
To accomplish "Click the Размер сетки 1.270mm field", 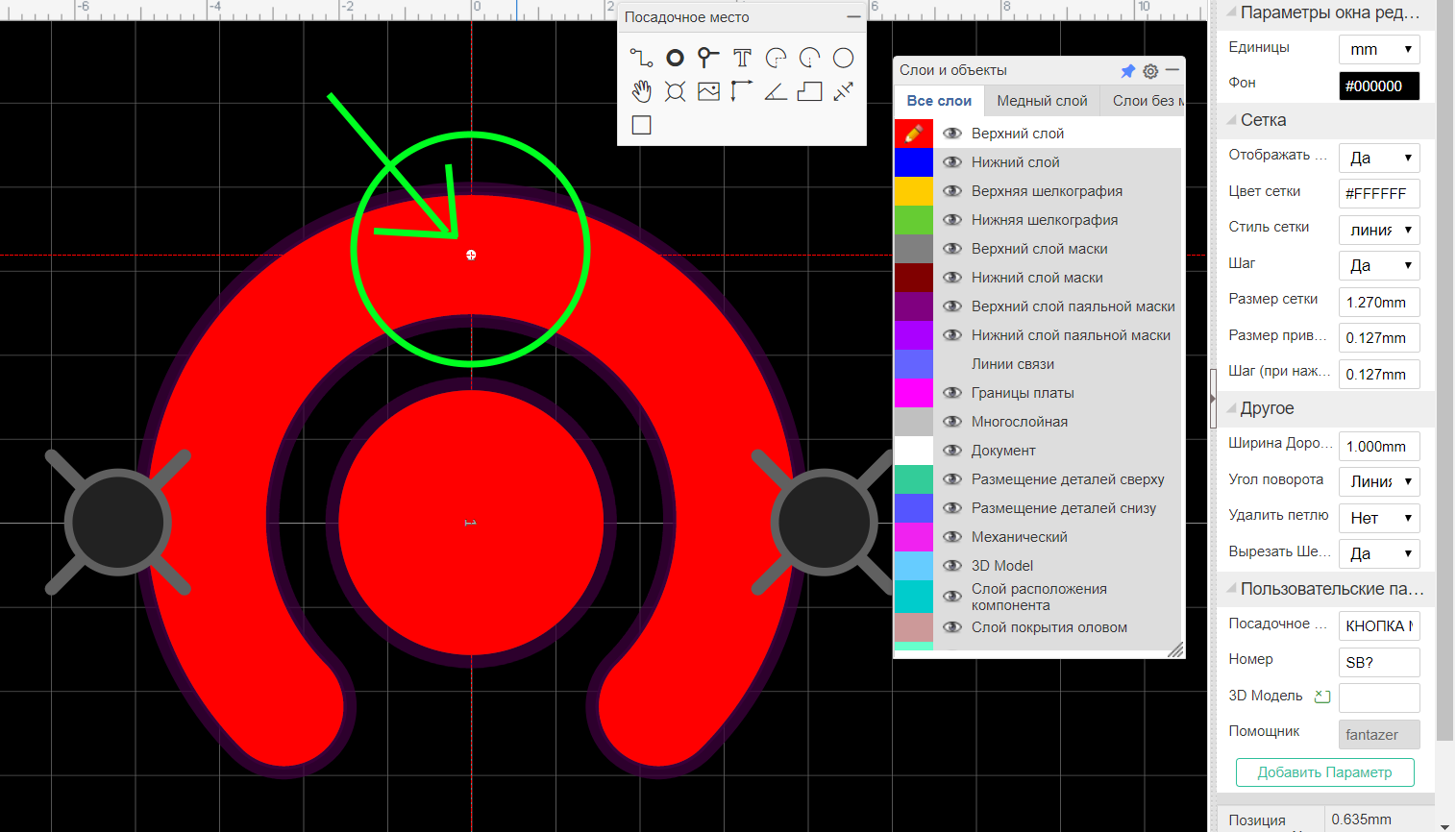I will (x=1379, y=302).
